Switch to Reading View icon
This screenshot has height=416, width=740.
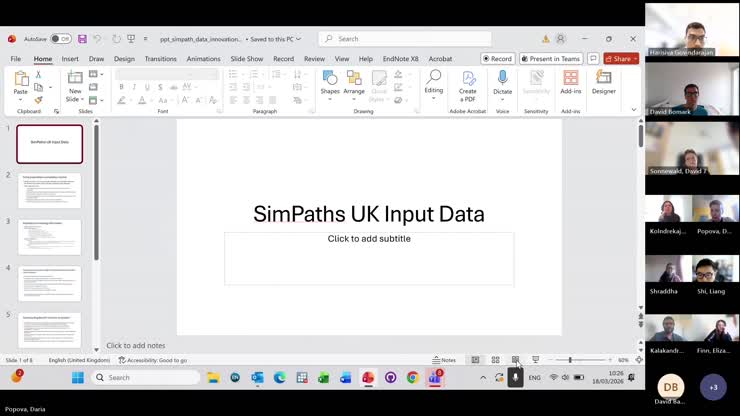click(x=515, y=360)
